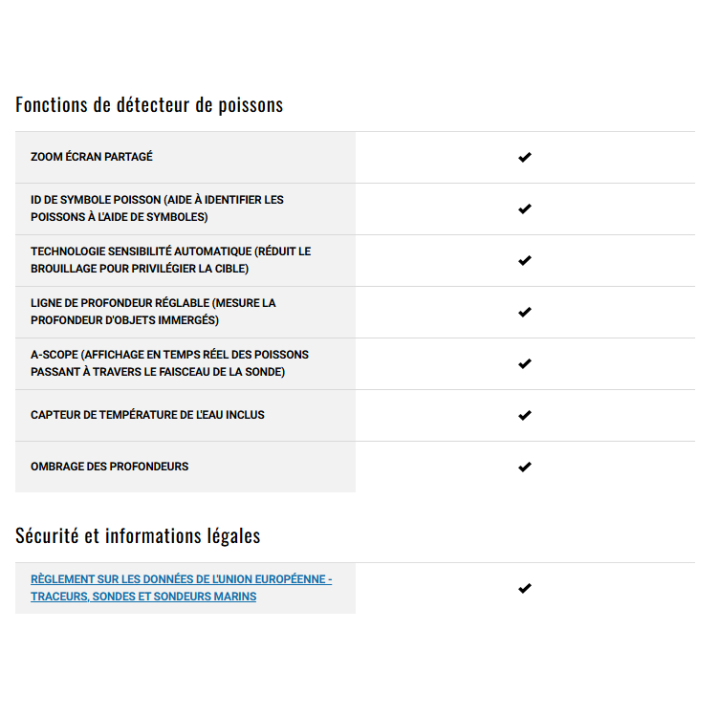The width and height of the screenshot is (720, 720).
Task: Click Capteur de température de l'eau inclus
Action: pos(147,415)
